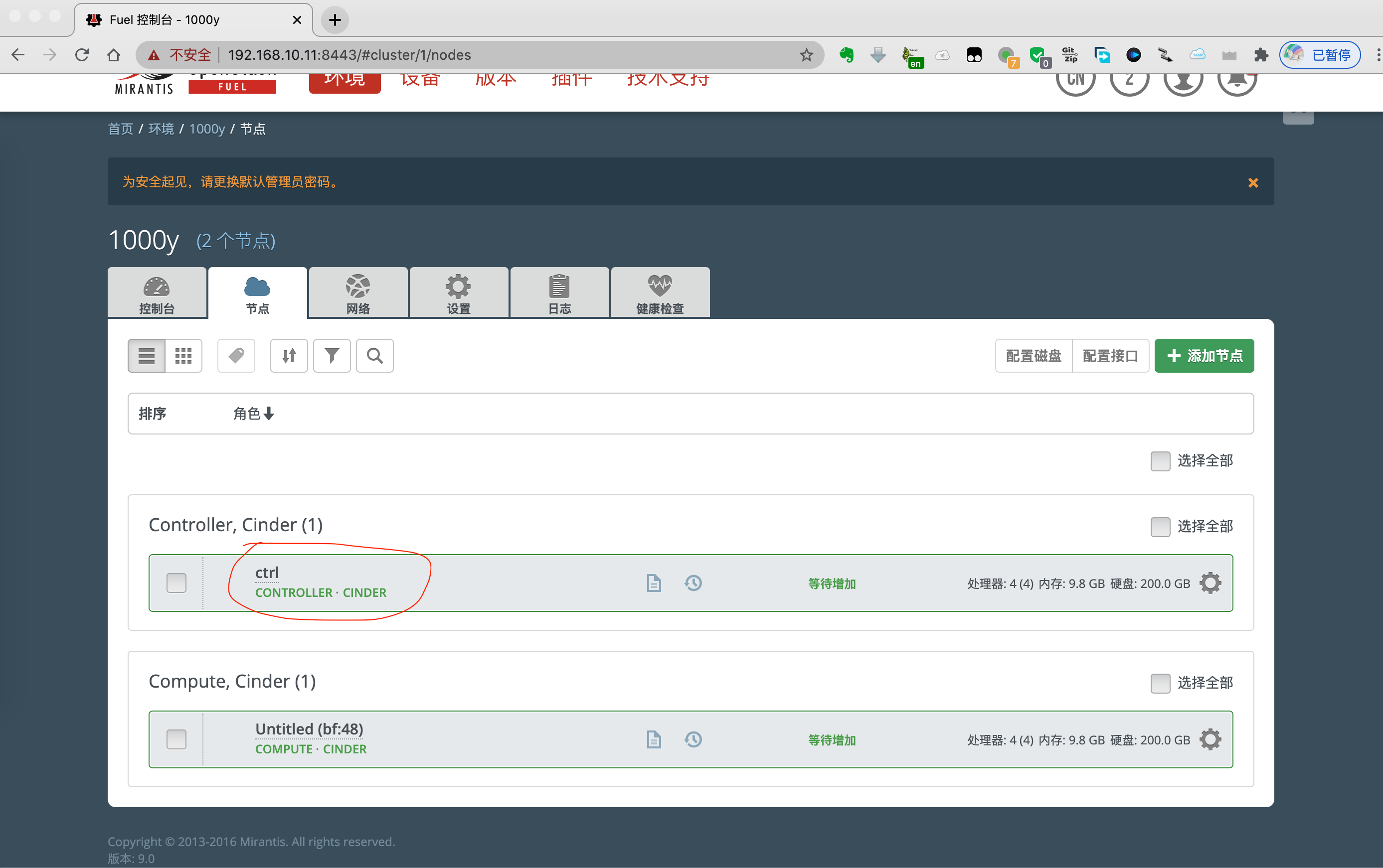The image size is (1383, 868).
Task: Open the 健康检查 health check tab
Action: coord(660,293)
